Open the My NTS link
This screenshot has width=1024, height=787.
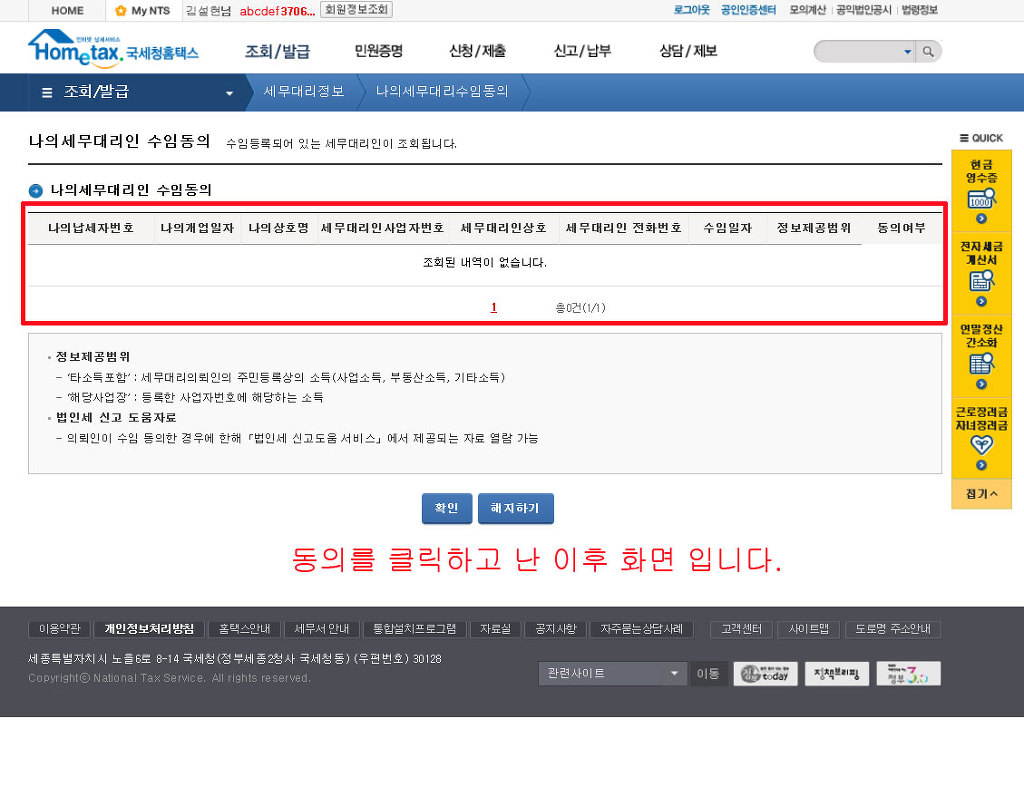[150, 10]
